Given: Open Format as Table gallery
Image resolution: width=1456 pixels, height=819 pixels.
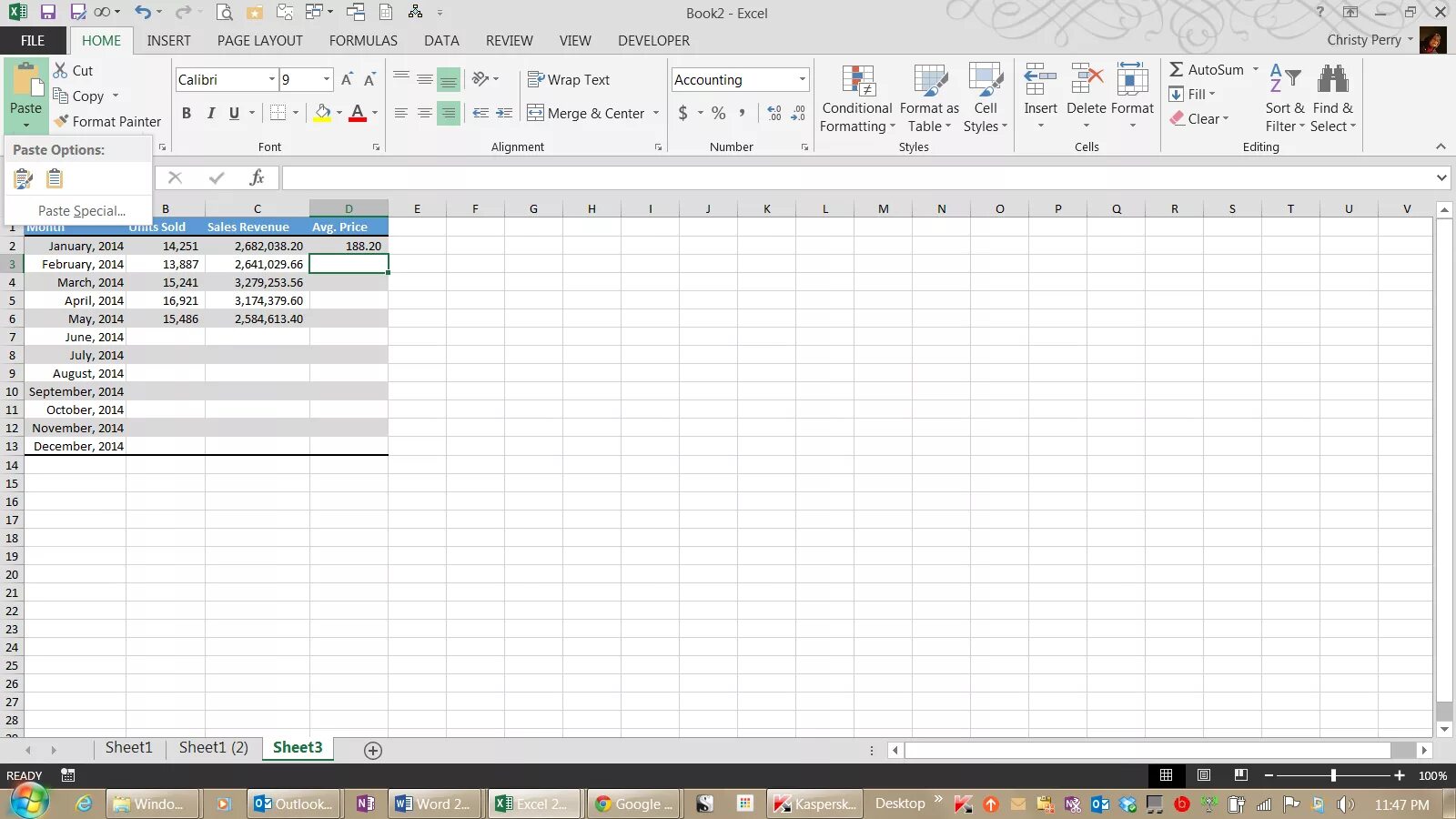Looking at the screenshot, I should (x=930, y=98).
